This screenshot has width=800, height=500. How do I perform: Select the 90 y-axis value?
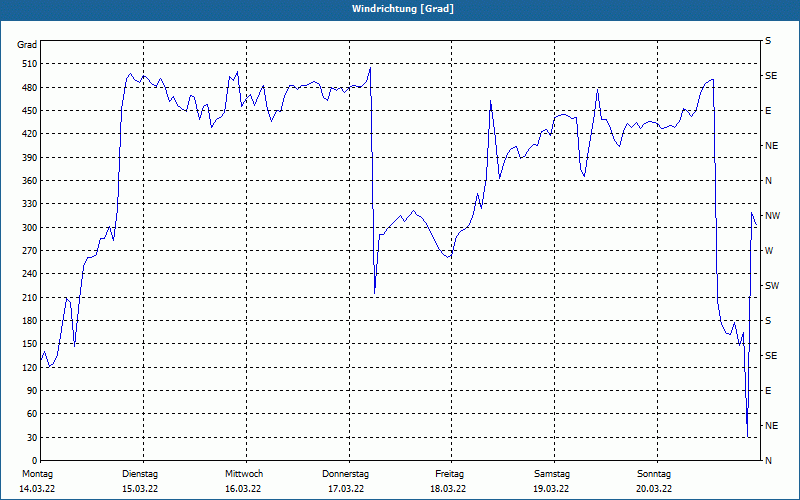[x=32, y=391]
